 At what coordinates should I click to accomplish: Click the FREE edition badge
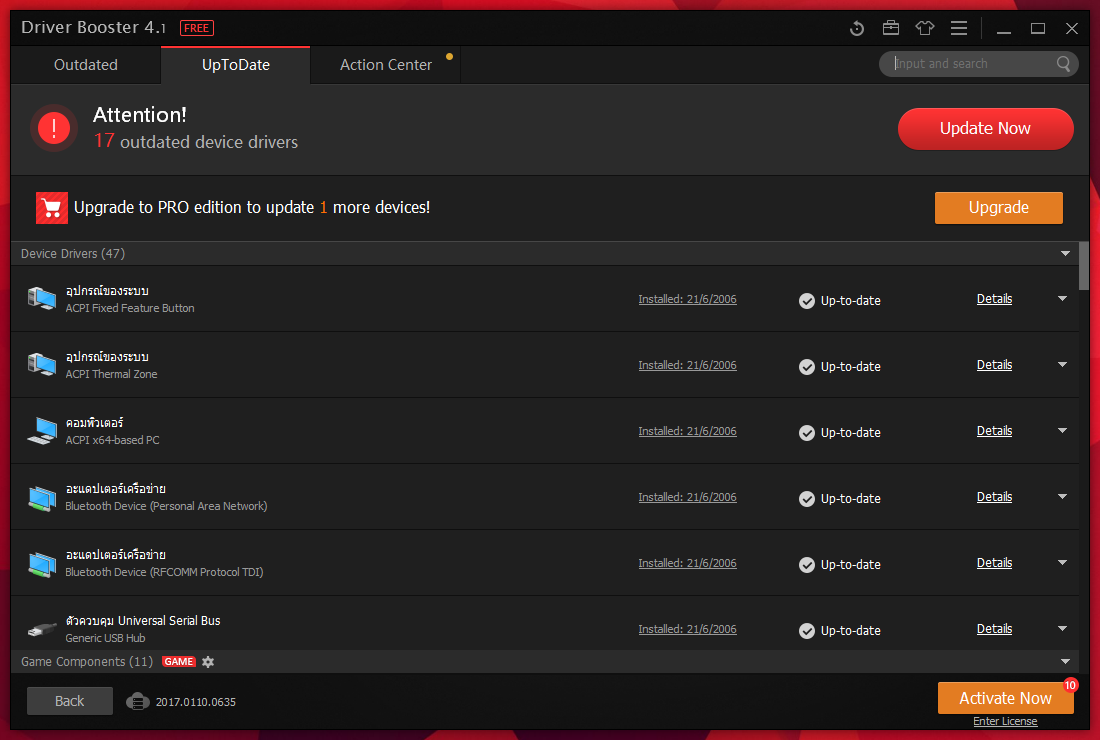coord(196,28)
